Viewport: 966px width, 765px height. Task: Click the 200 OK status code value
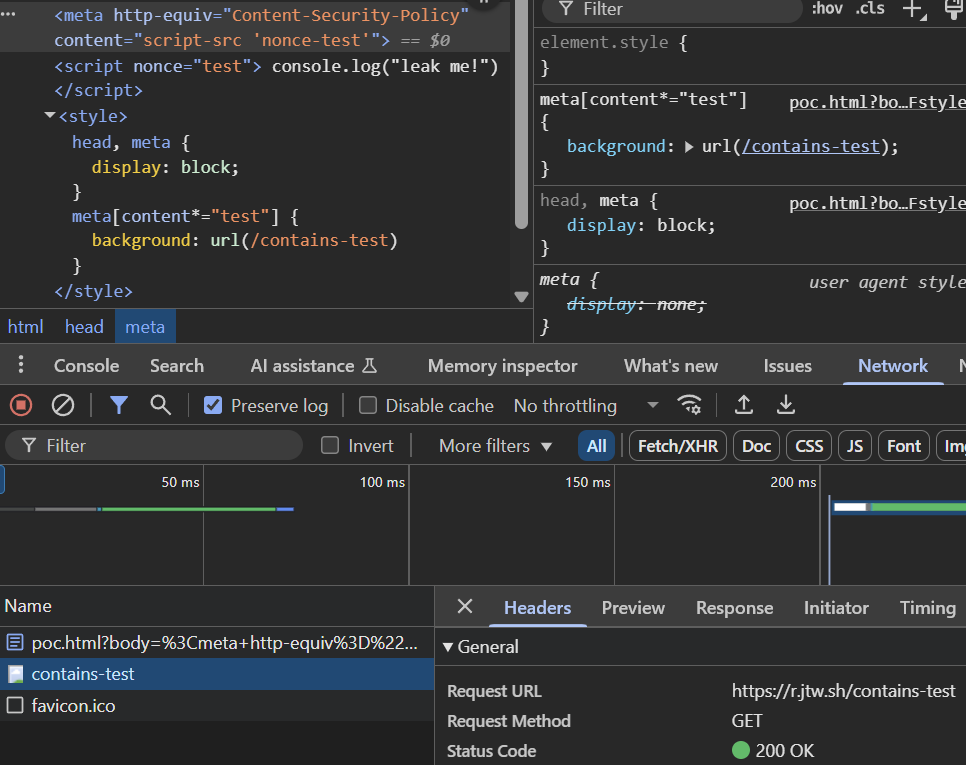784,751
